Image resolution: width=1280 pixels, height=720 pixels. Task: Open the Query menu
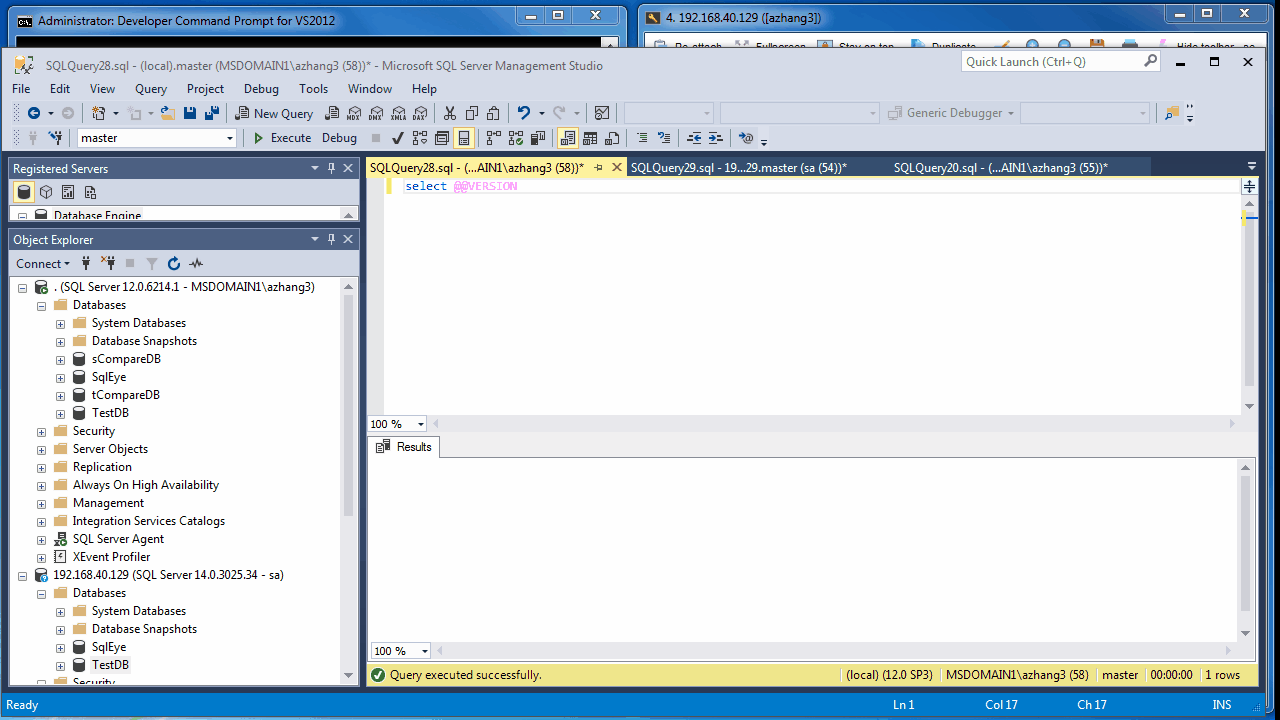[x=151, y=89]
